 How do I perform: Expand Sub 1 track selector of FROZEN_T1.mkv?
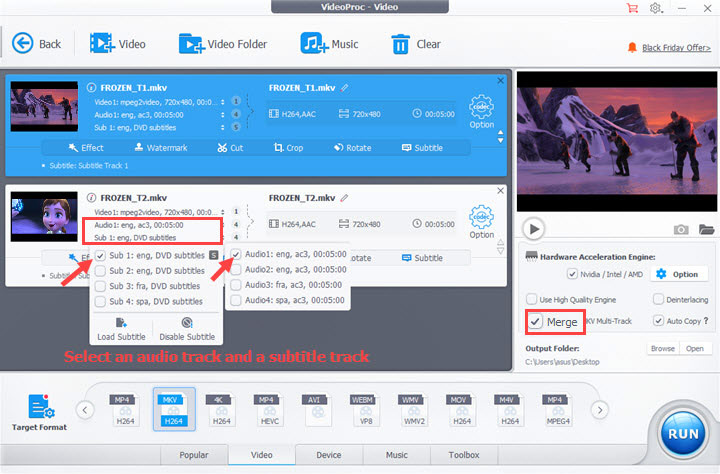[223, 127]
